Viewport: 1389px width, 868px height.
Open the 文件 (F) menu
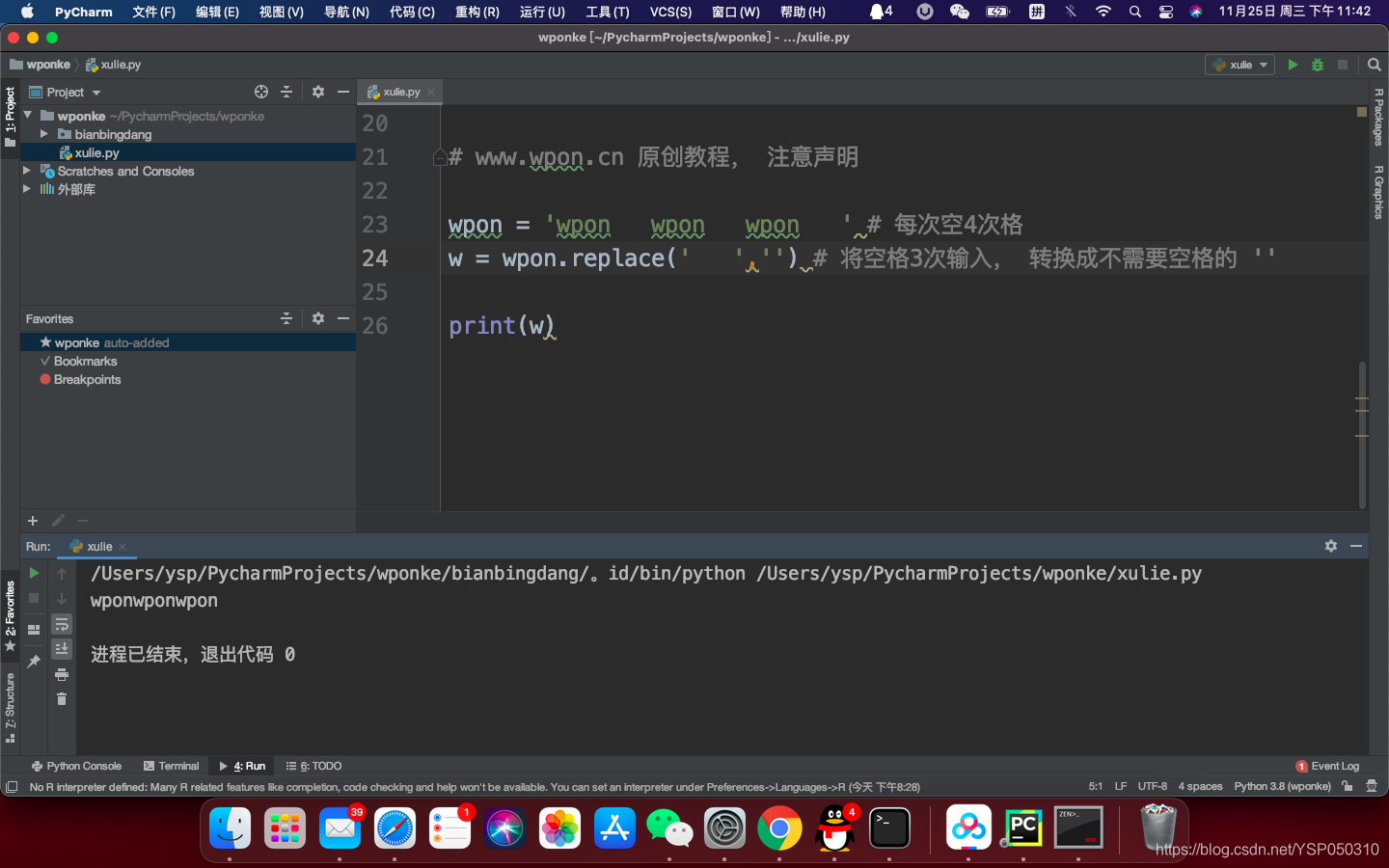(x=153, y=12)
